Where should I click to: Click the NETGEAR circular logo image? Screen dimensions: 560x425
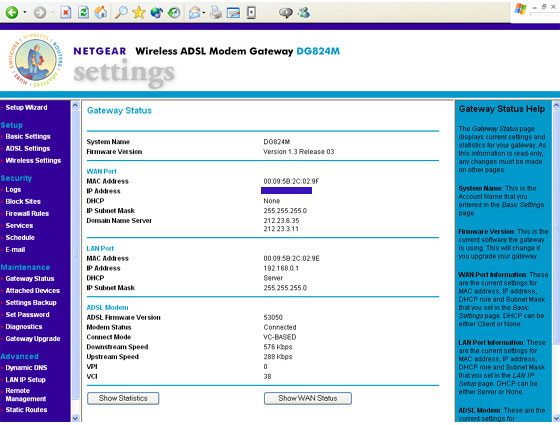tap(36, 60)
